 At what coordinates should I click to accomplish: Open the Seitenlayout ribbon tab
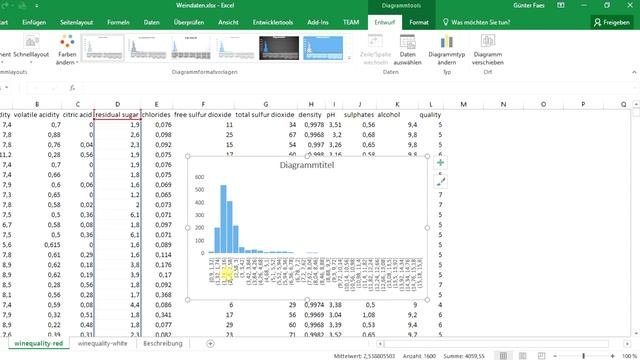pos(77,22)
